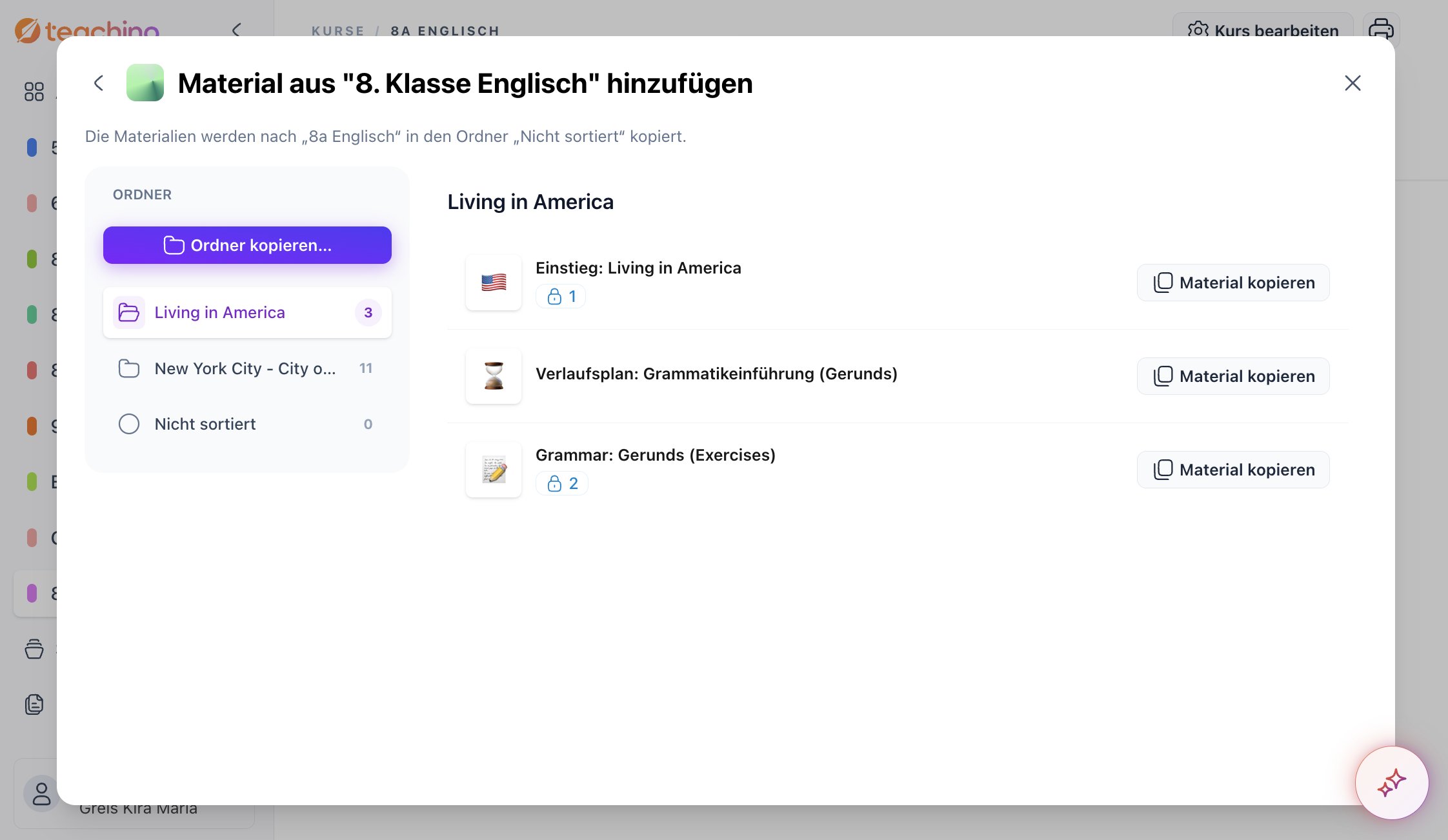Click the hourglass thumbnail of Verlaufsplan material

[494, 376]
